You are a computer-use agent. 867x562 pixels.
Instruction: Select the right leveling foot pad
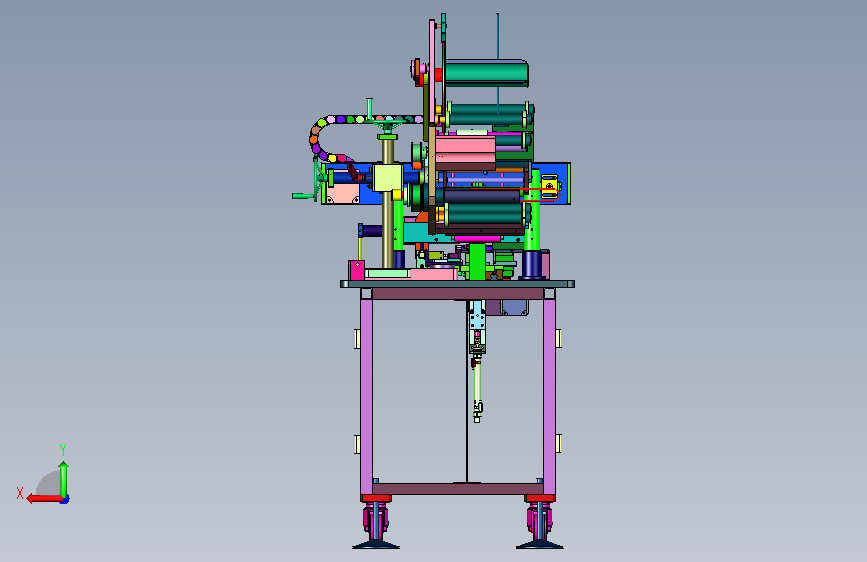pyautogui.click(x=540, y=545)
